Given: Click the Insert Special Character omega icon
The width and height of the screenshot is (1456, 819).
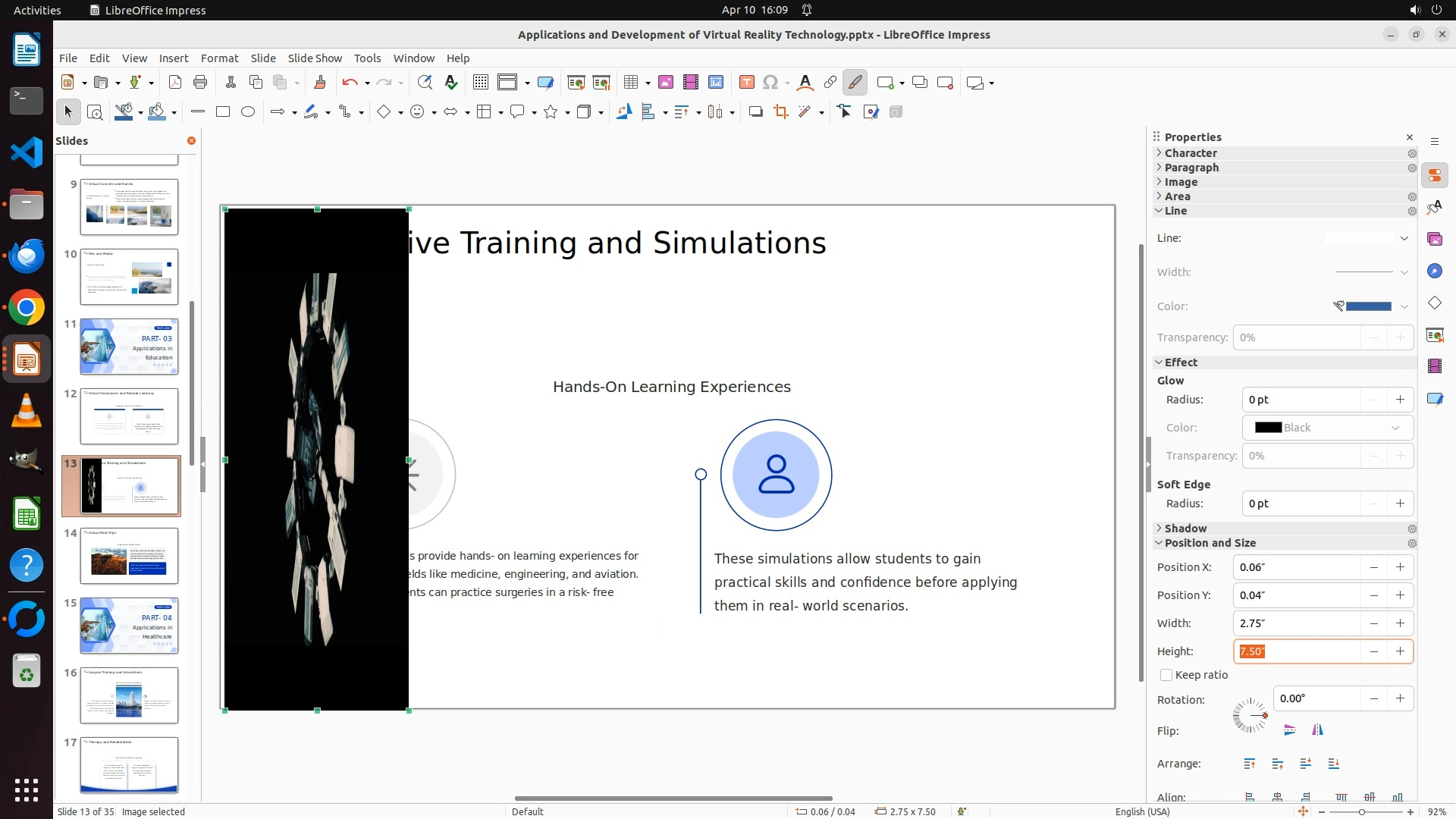Looking at the screenshot, I should click(x=770, y=83).
